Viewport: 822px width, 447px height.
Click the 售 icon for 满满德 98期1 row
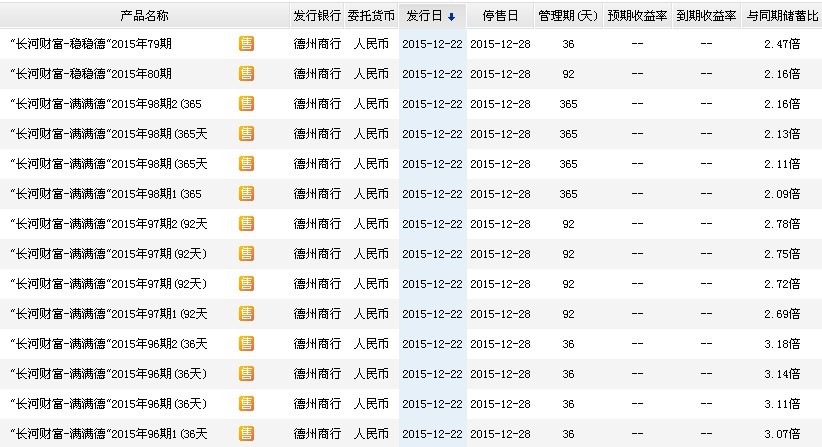(246, 193)
